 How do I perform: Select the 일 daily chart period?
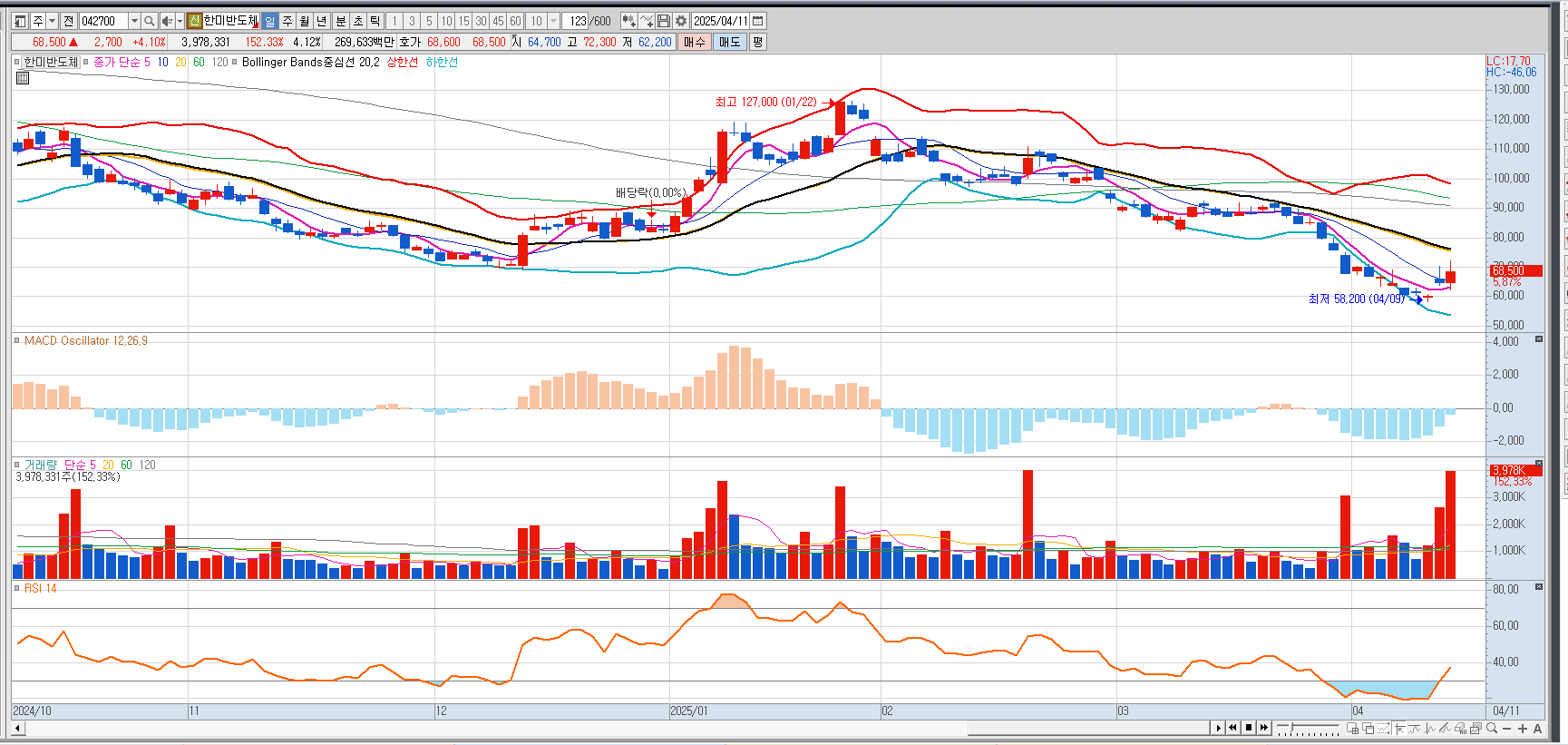coord(269,21)
